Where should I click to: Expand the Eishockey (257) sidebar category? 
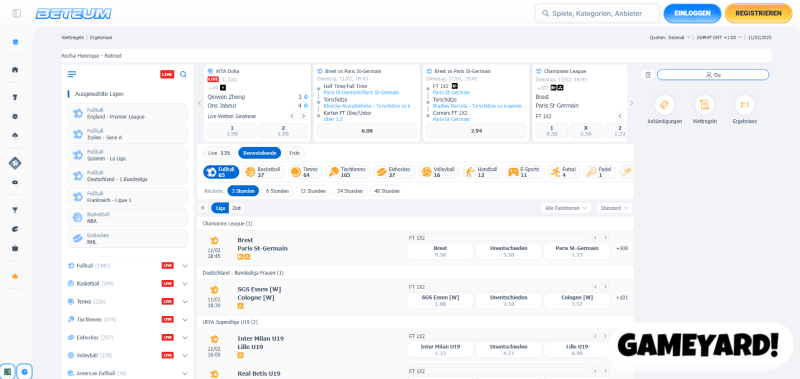(x=185, y=337)
